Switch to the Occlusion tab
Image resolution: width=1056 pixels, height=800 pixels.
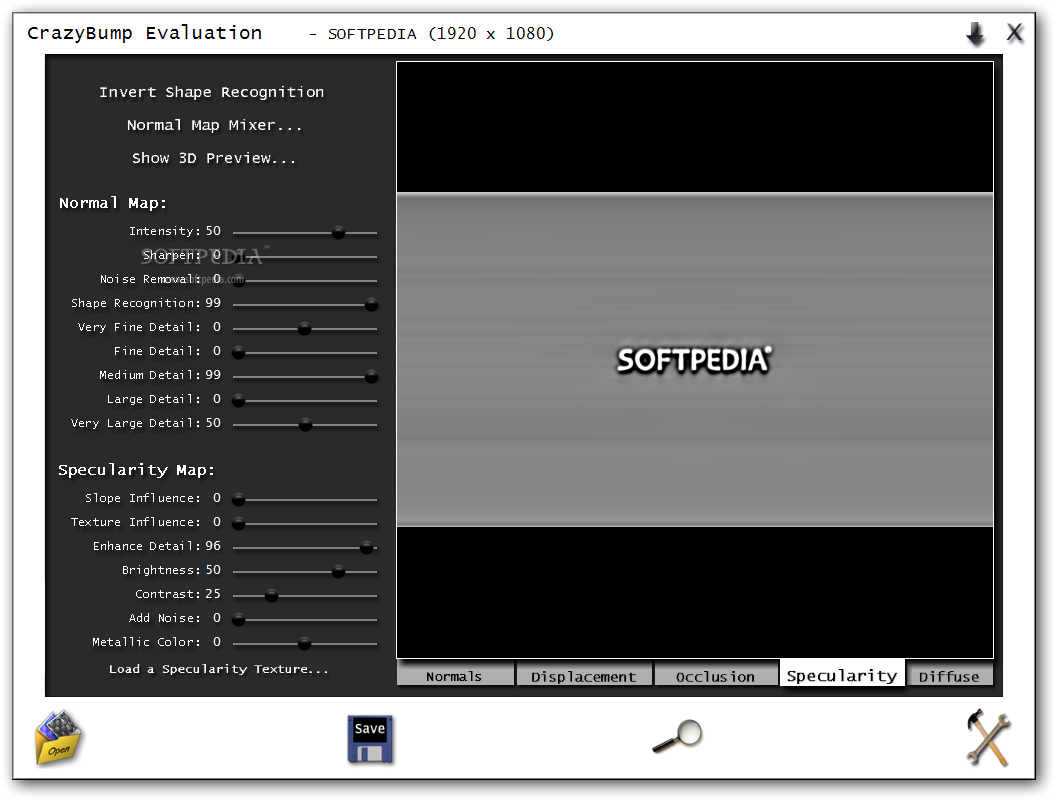point(715,675)
